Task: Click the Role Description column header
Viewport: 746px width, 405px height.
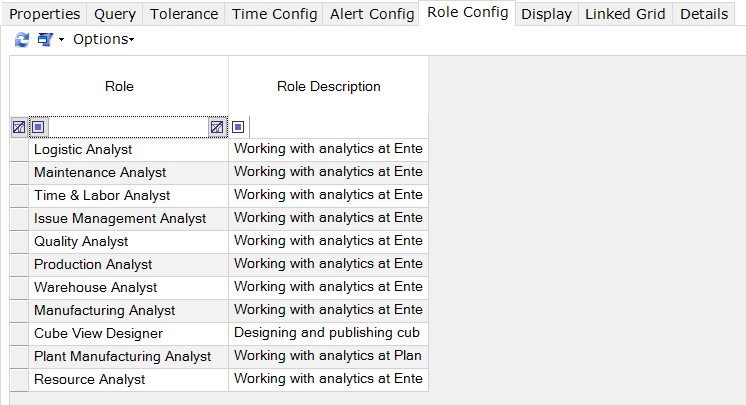Action: pos(328,86)
